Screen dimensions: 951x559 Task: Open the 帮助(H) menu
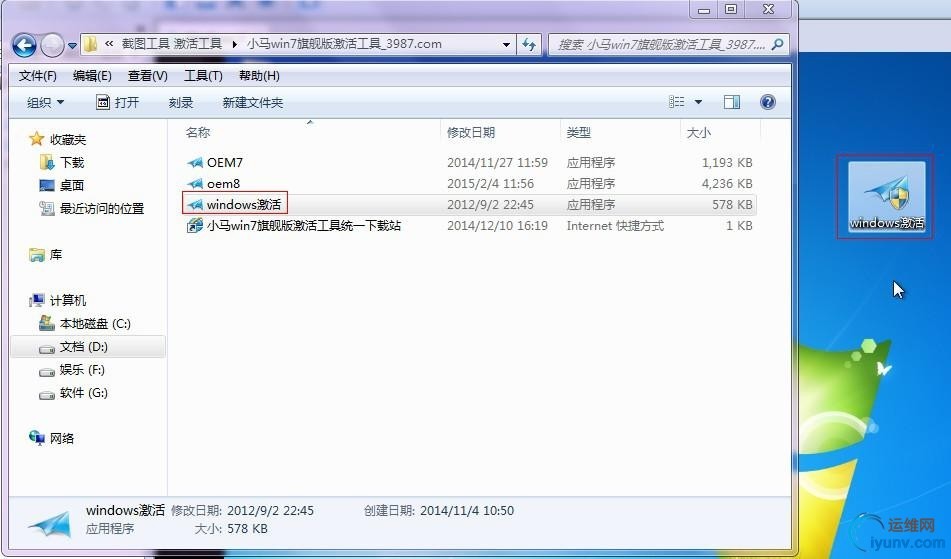(x=259, y=76)
